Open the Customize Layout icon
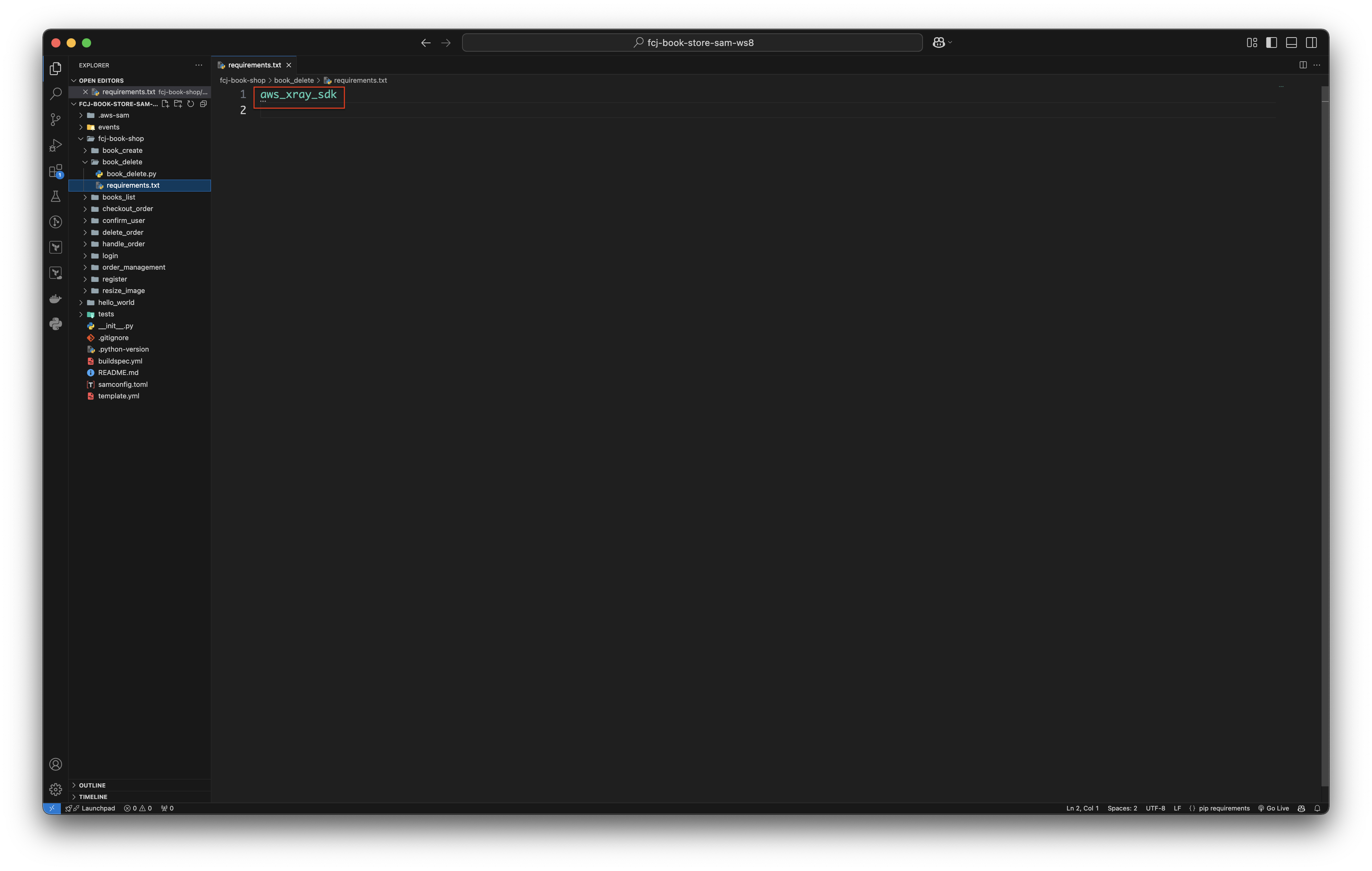1372x871 pixels. (x=1252, y=43)
